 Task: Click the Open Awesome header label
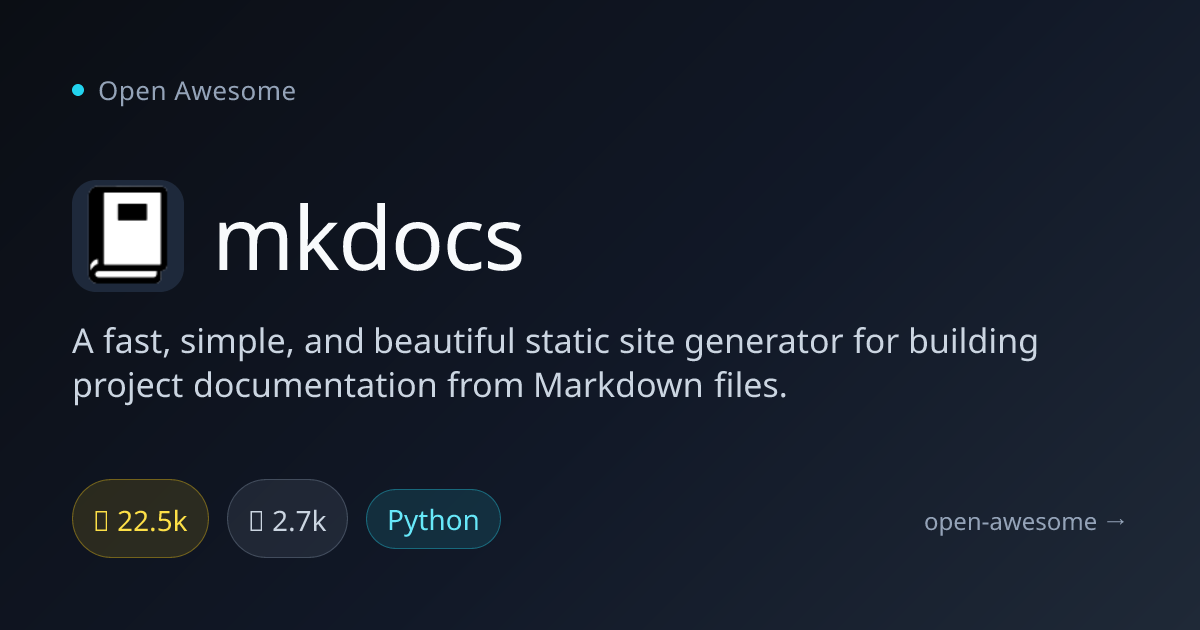pos(197,91)
